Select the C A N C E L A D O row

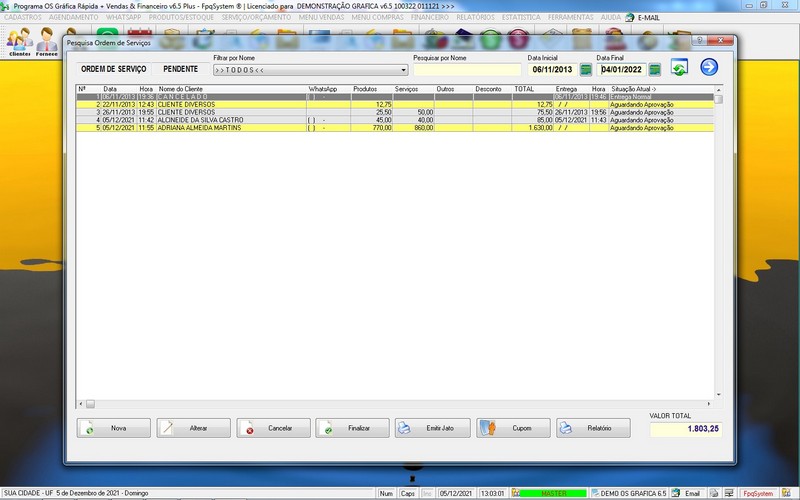[x=395, y=96]
